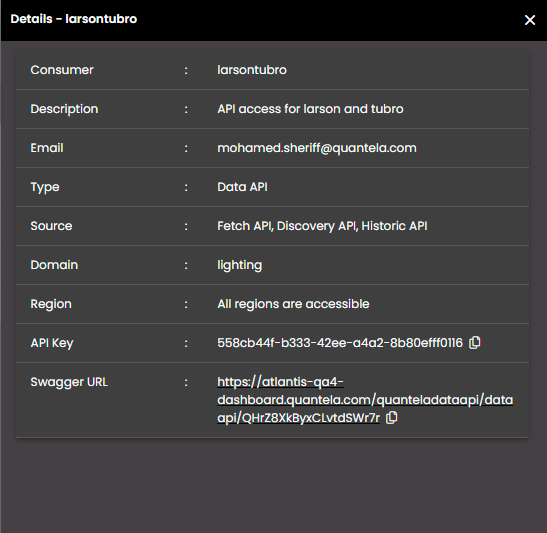Viewport: 547px width, 533px height.
Task: Click the 'Region' field label
Action: pos(51,304)
